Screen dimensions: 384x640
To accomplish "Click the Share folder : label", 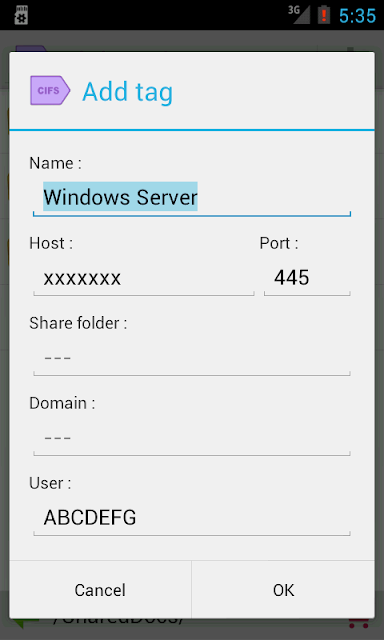I will 78,323.
